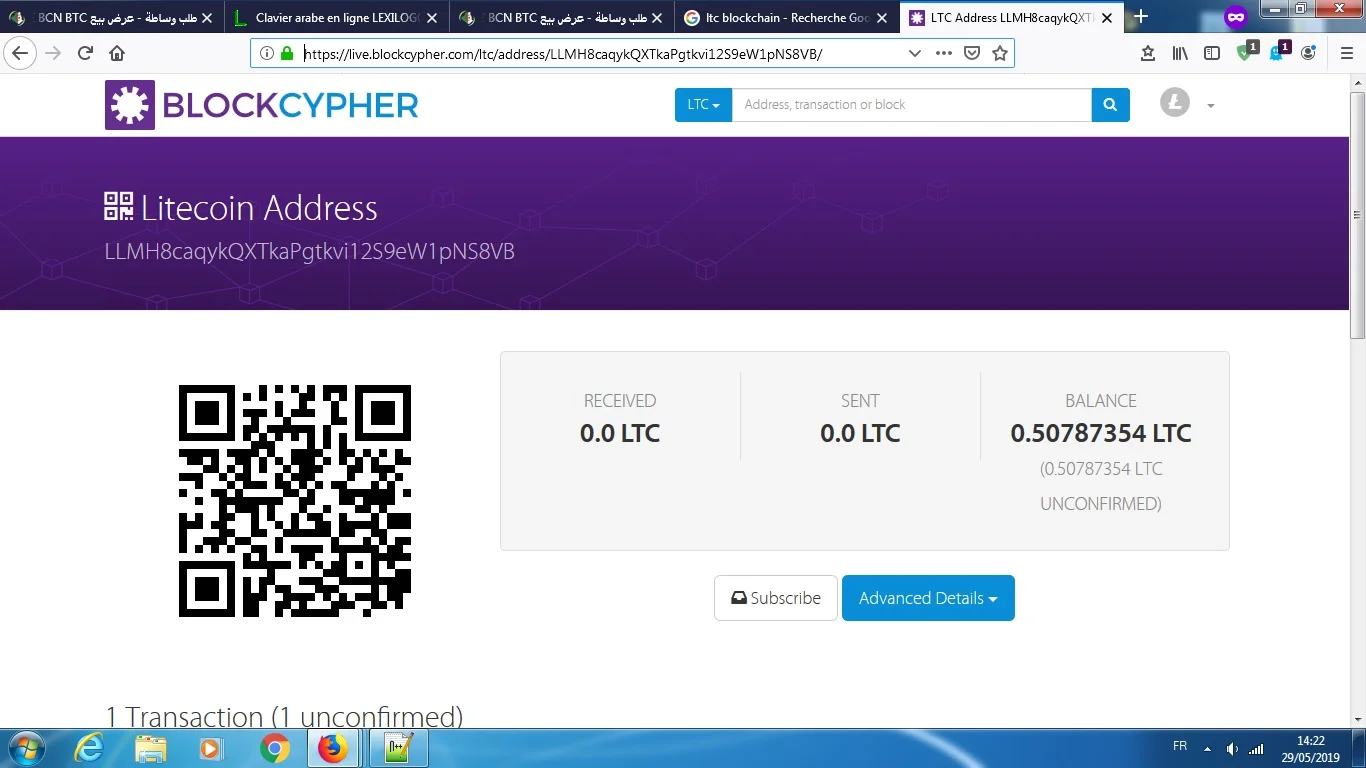Click the Litecoin Address heading

click(259, 208)
